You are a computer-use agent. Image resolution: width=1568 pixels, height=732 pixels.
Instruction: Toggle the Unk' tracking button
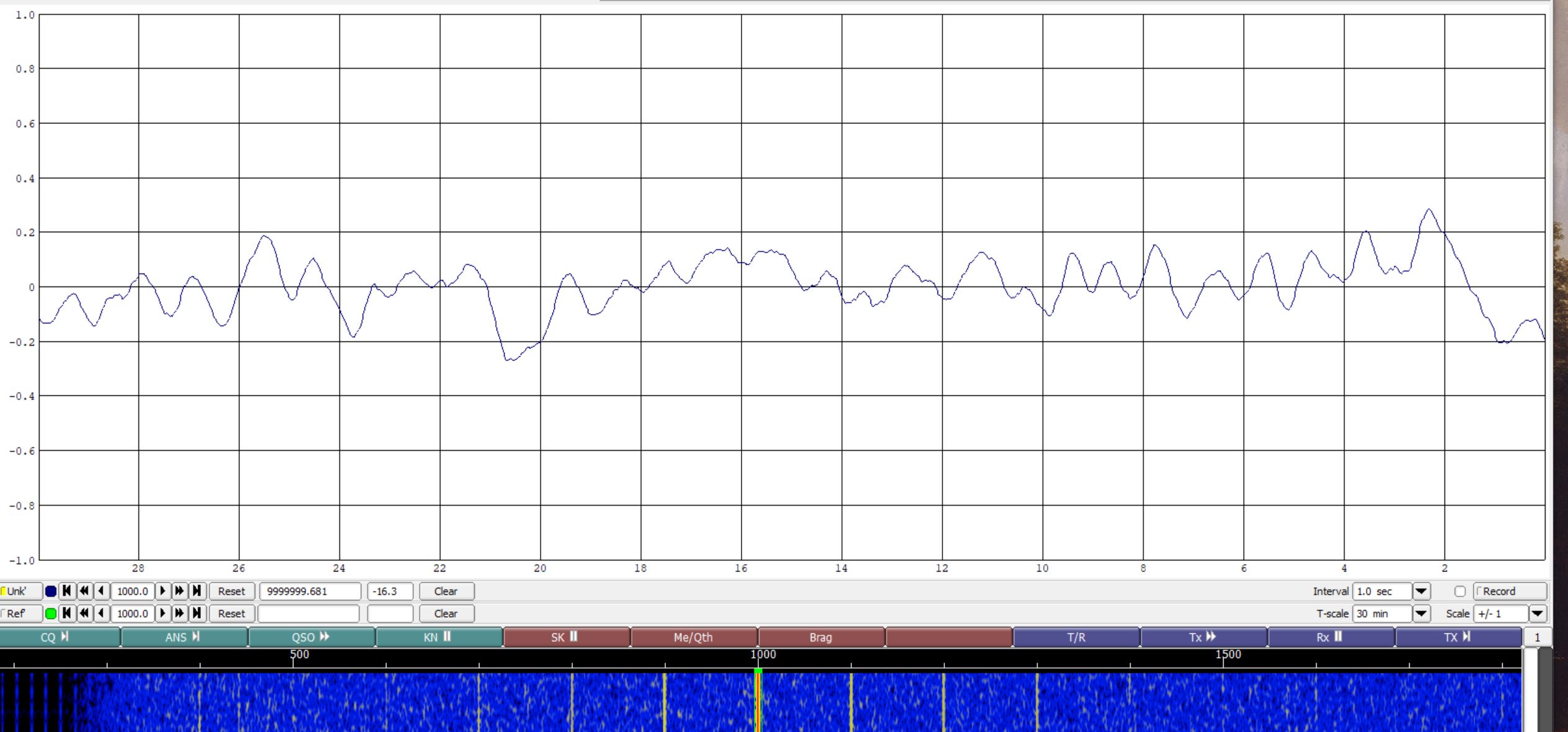point(20,591)
